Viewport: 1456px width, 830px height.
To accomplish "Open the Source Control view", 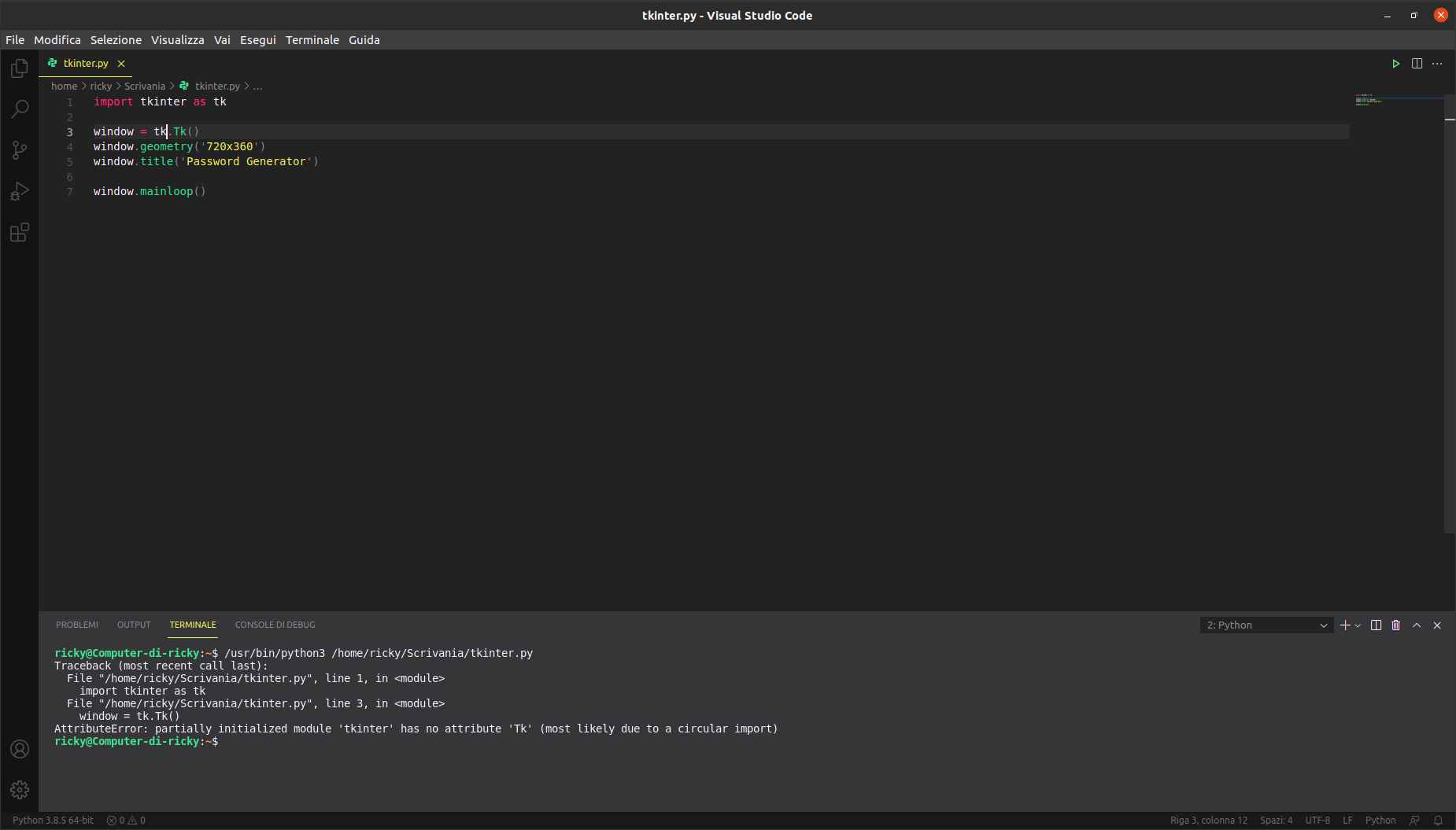I will coord(20,150).
